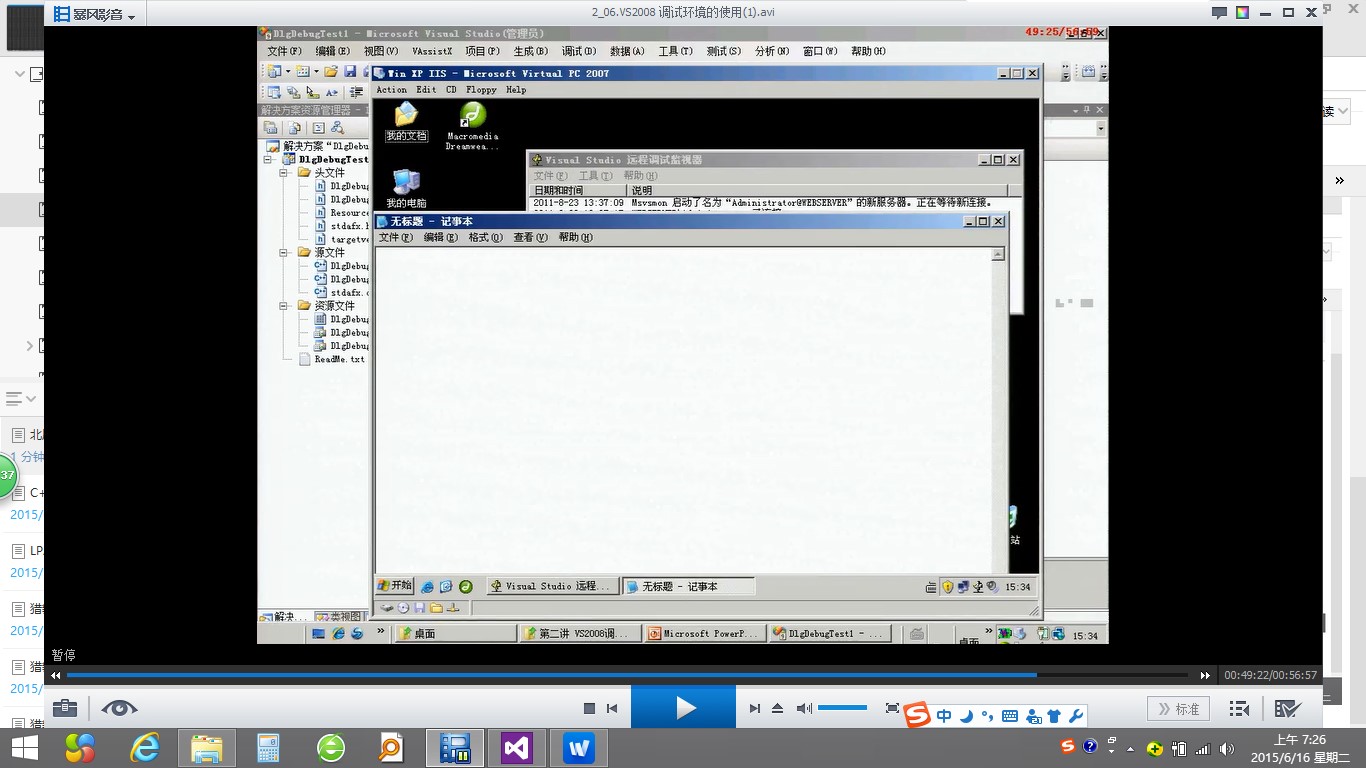Click the colorful balls app on taskbar
This screenshot has height=768, width=1366.
click(x=80, y=747)
